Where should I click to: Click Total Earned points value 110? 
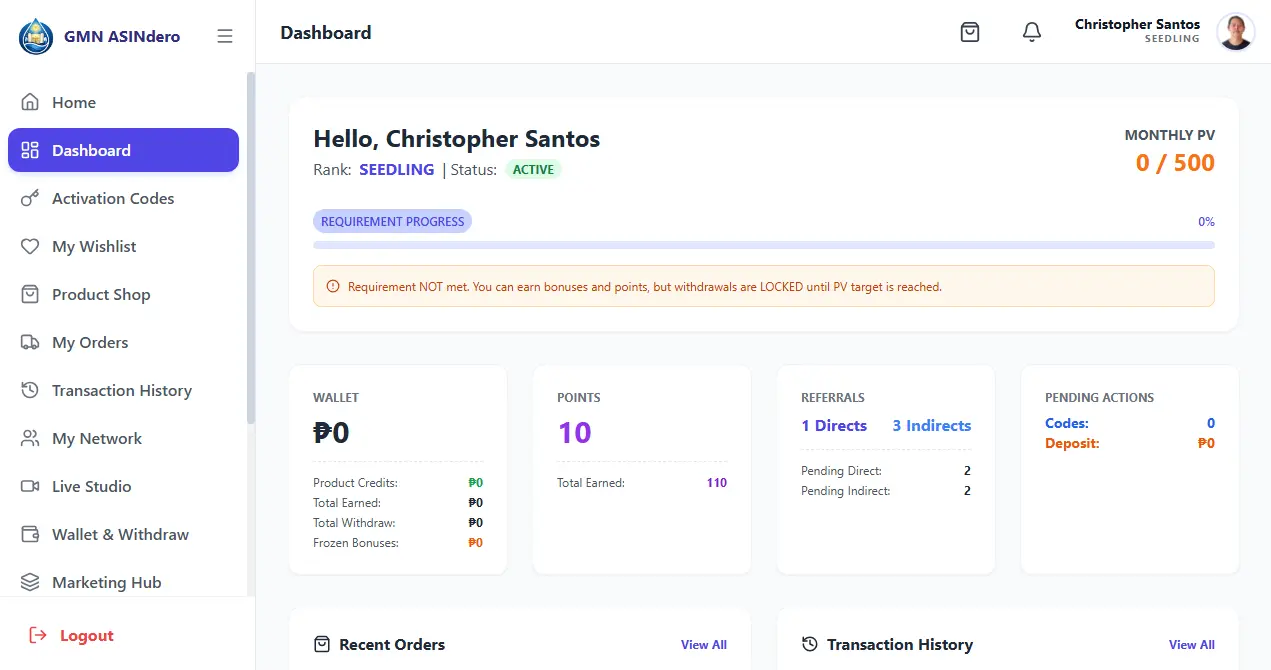click(716, 483)
